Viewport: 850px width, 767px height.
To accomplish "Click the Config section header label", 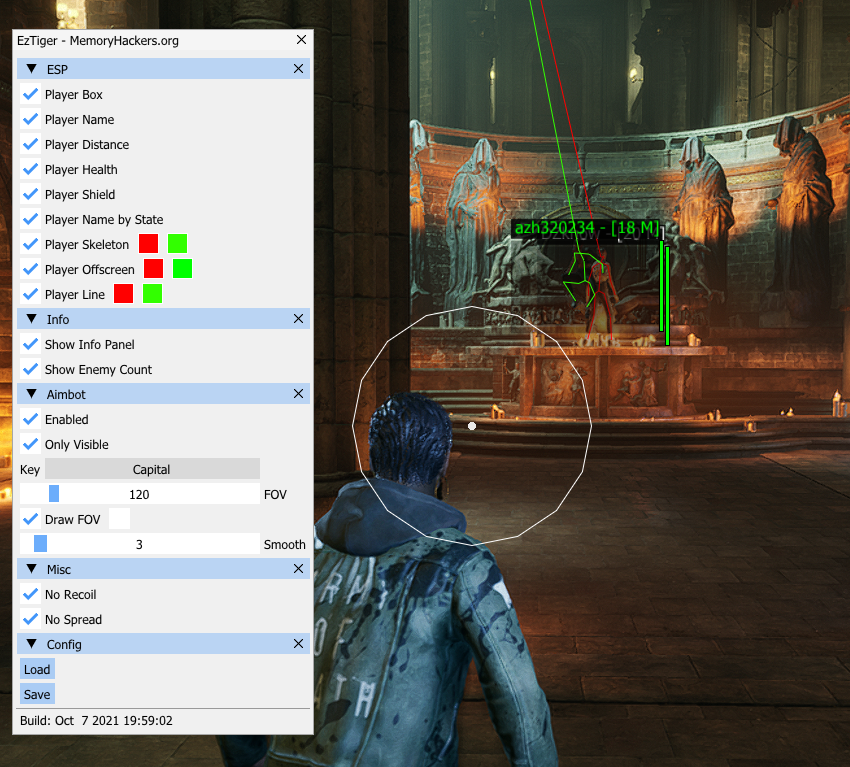I will point(64,644).
